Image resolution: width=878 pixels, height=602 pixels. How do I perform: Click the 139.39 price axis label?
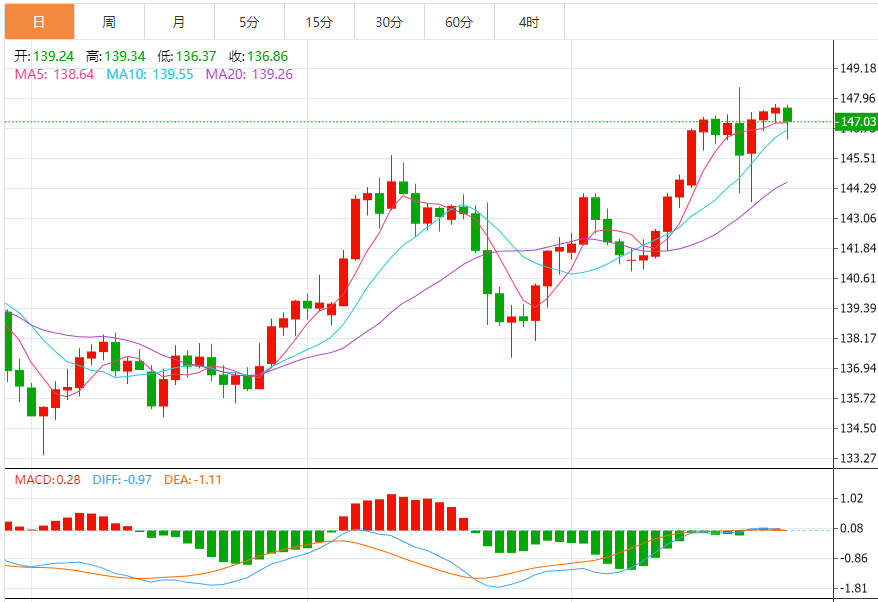858,309
